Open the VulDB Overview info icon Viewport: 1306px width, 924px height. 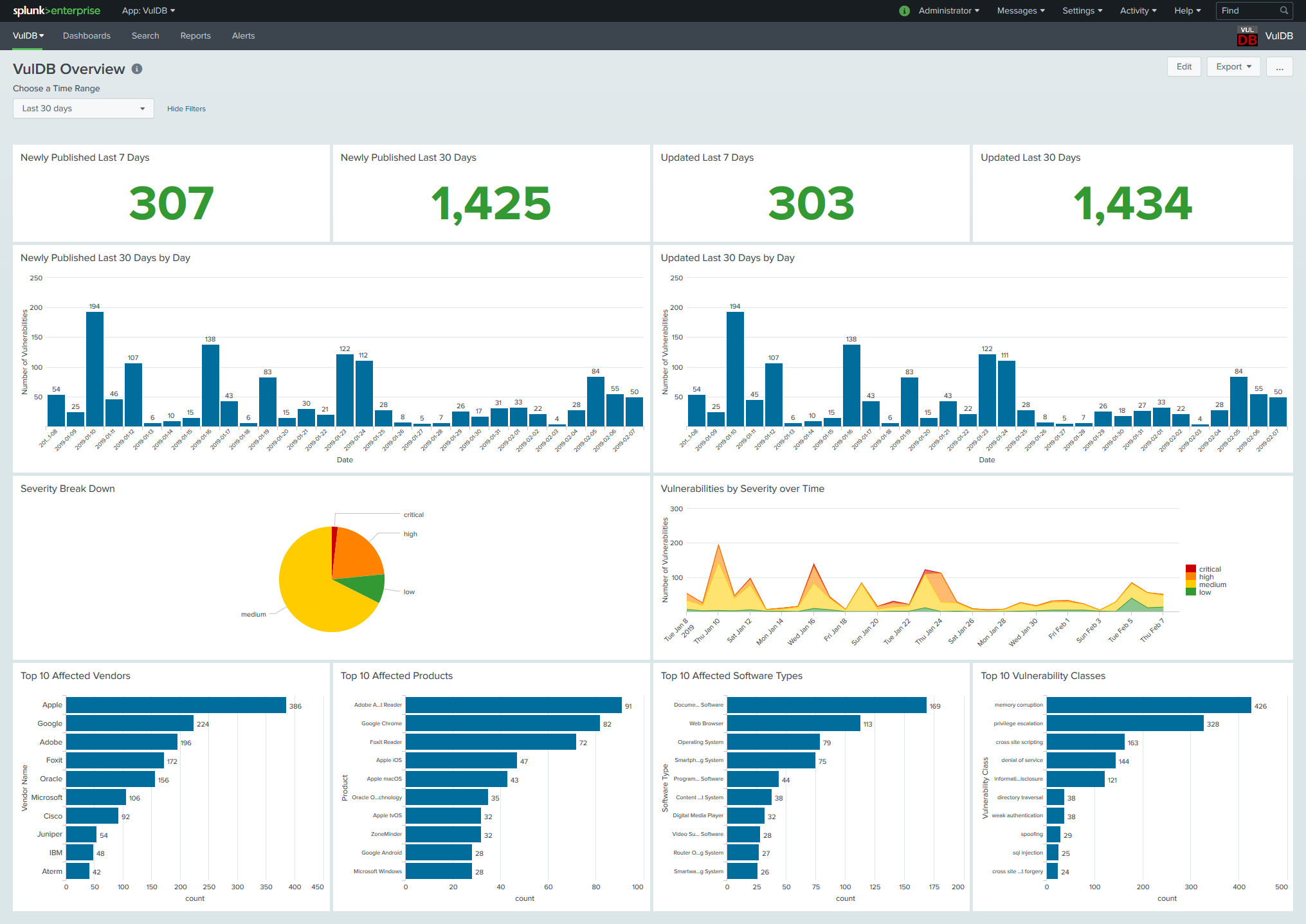click(x=137, y=69)
